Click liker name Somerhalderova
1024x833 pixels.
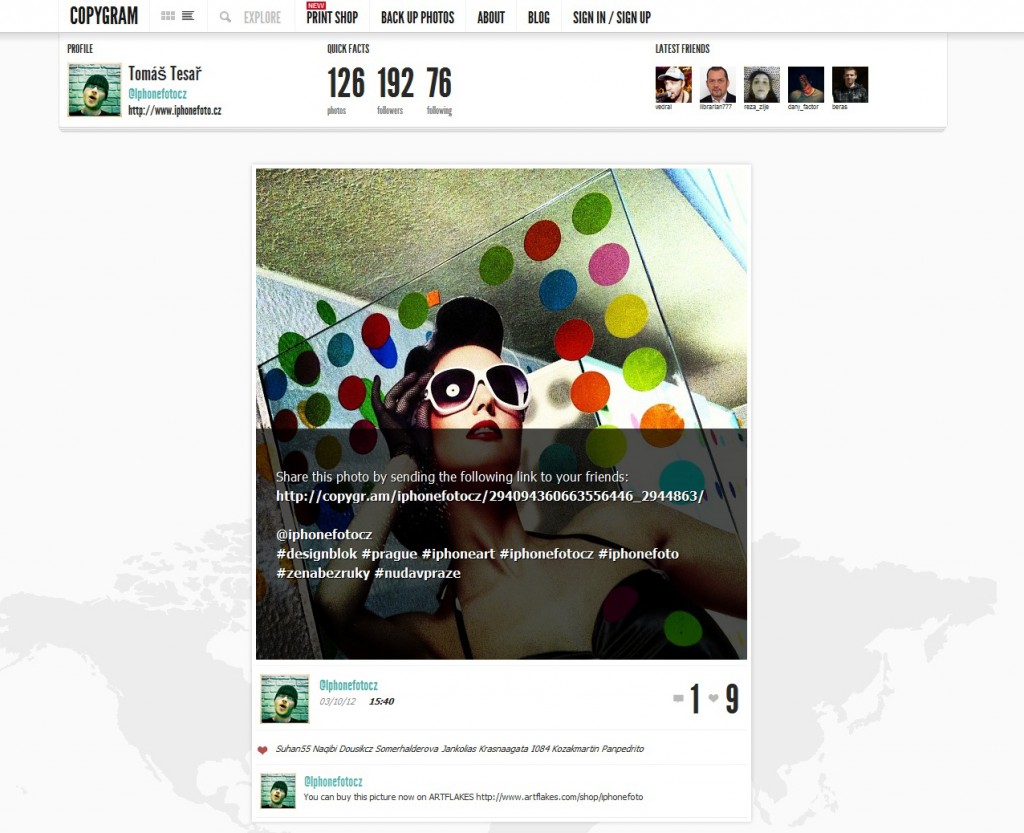[x=406, y=749]
